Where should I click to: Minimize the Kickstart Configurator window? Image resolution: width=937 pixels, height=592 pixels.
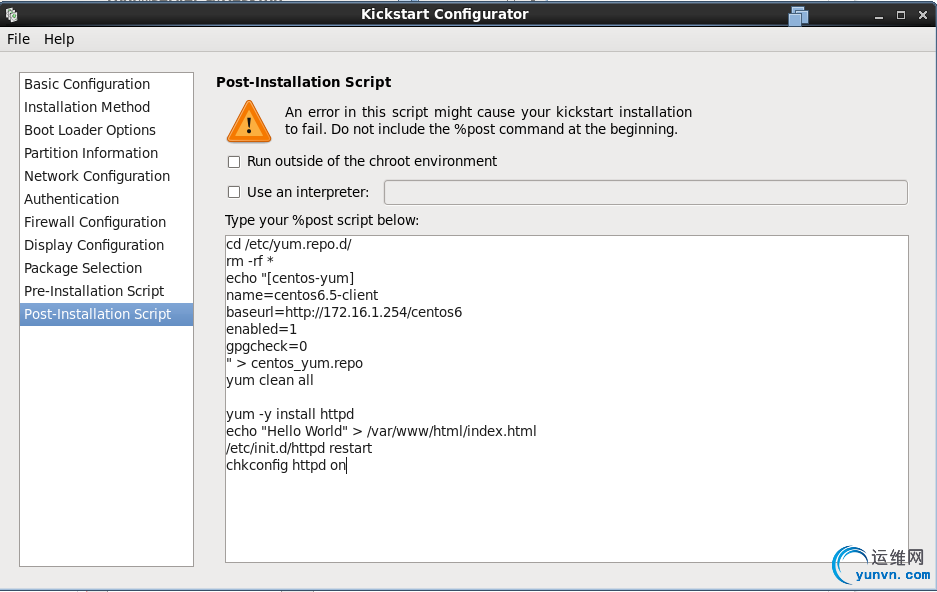pos(878,15)
